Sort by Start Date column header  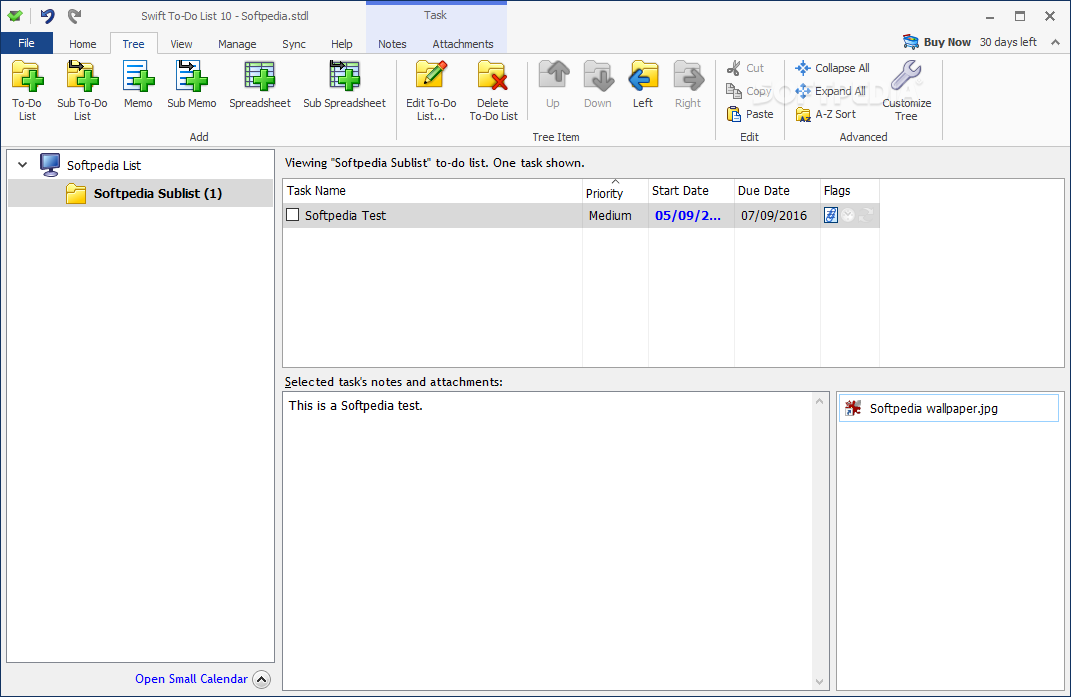pos(691,191)
